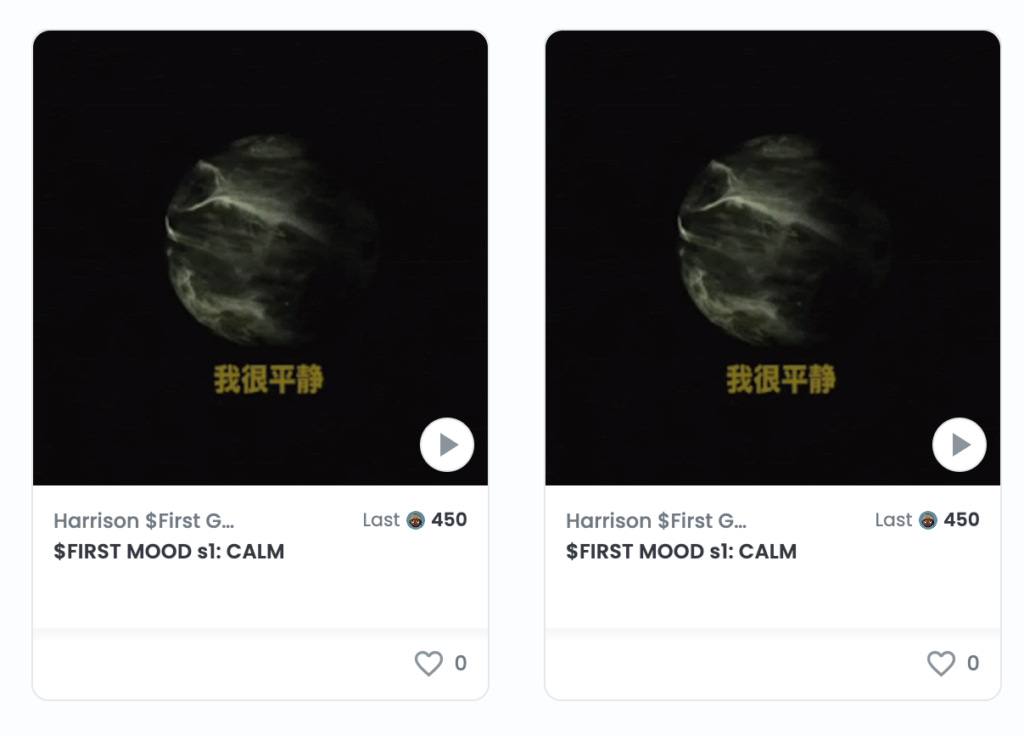Open left $FIRST MOOD s1: CALM title
The height and width of the screenshot is (735, 1024).
coord(169,551)
